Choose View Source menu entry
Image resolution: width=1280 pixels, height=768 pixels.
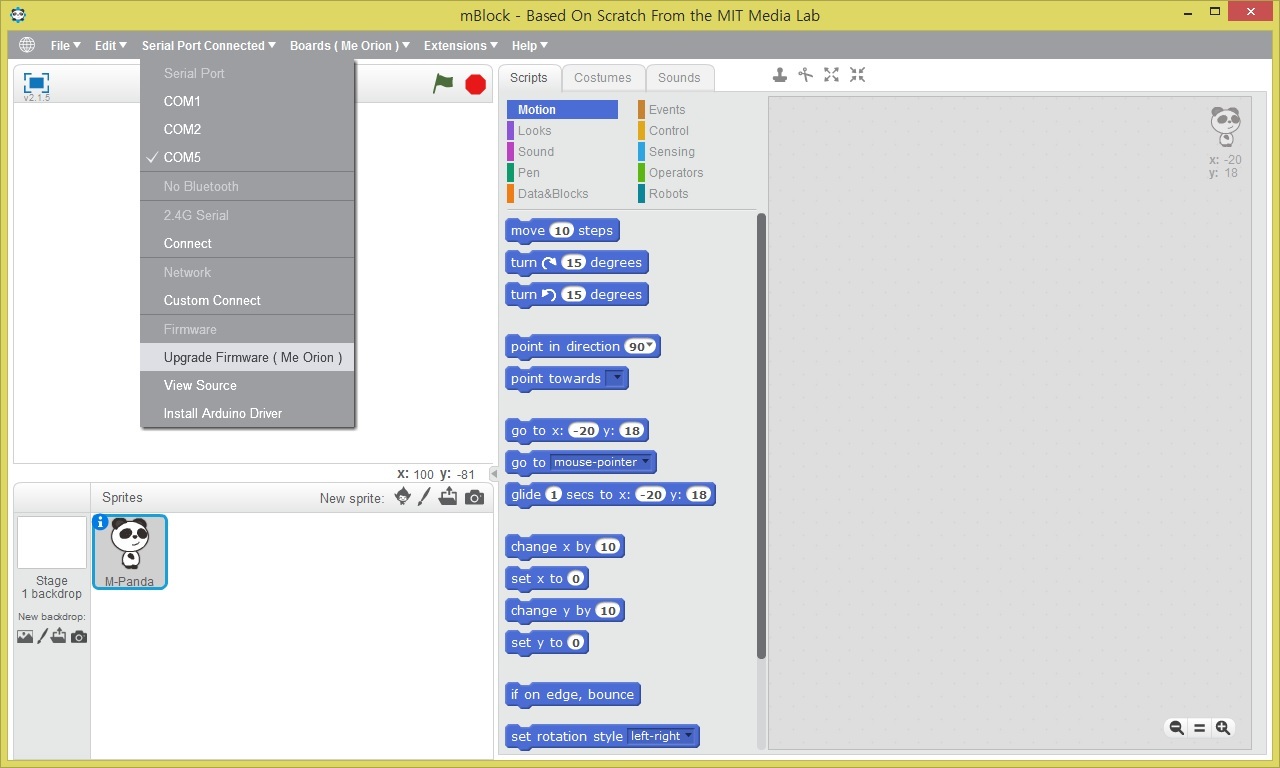pos(248,385)
